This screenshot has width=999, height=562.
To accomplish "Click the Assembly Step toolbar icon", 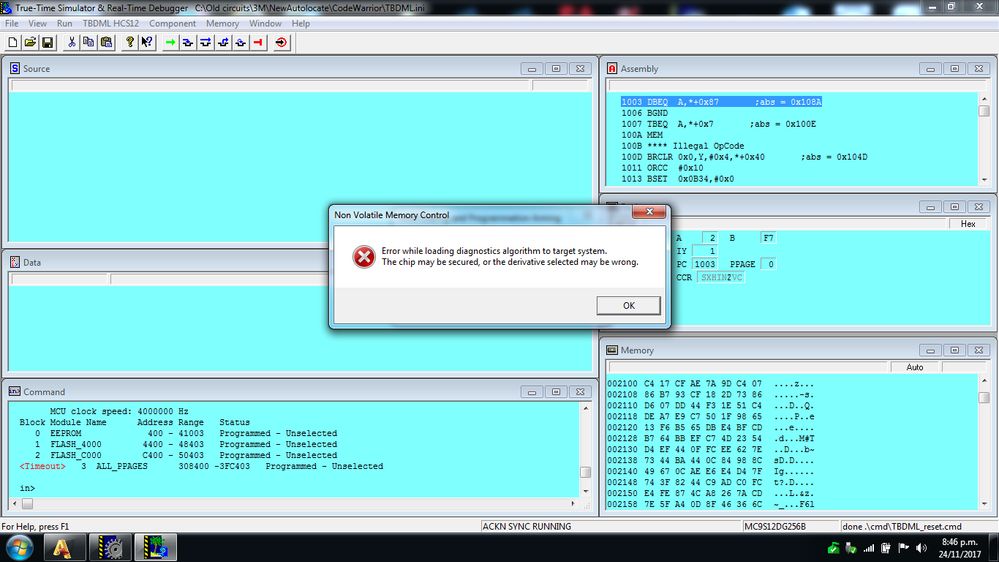I will [x=240, y=43].
